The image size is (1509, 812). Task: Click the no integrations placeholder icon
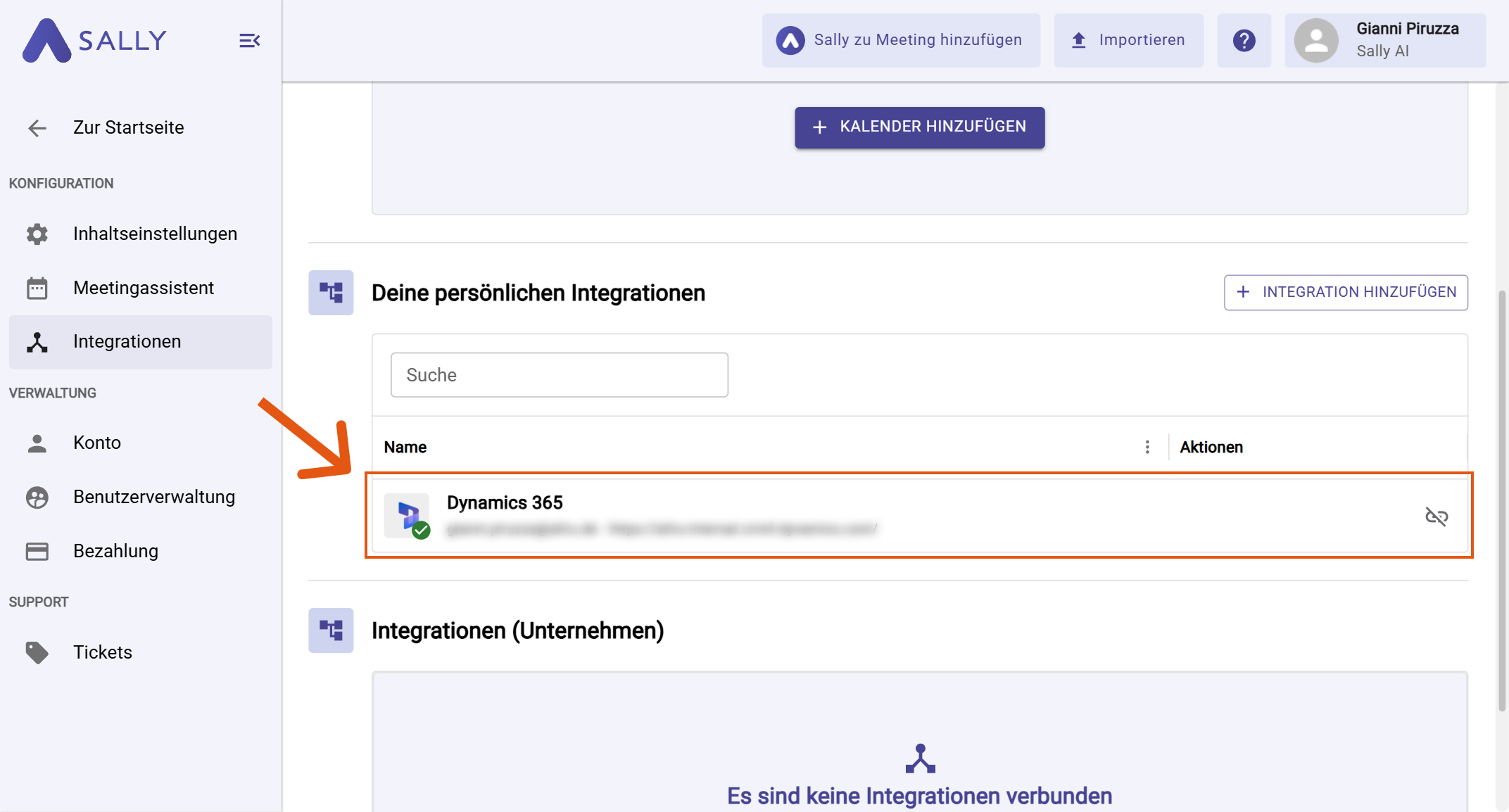920,759
